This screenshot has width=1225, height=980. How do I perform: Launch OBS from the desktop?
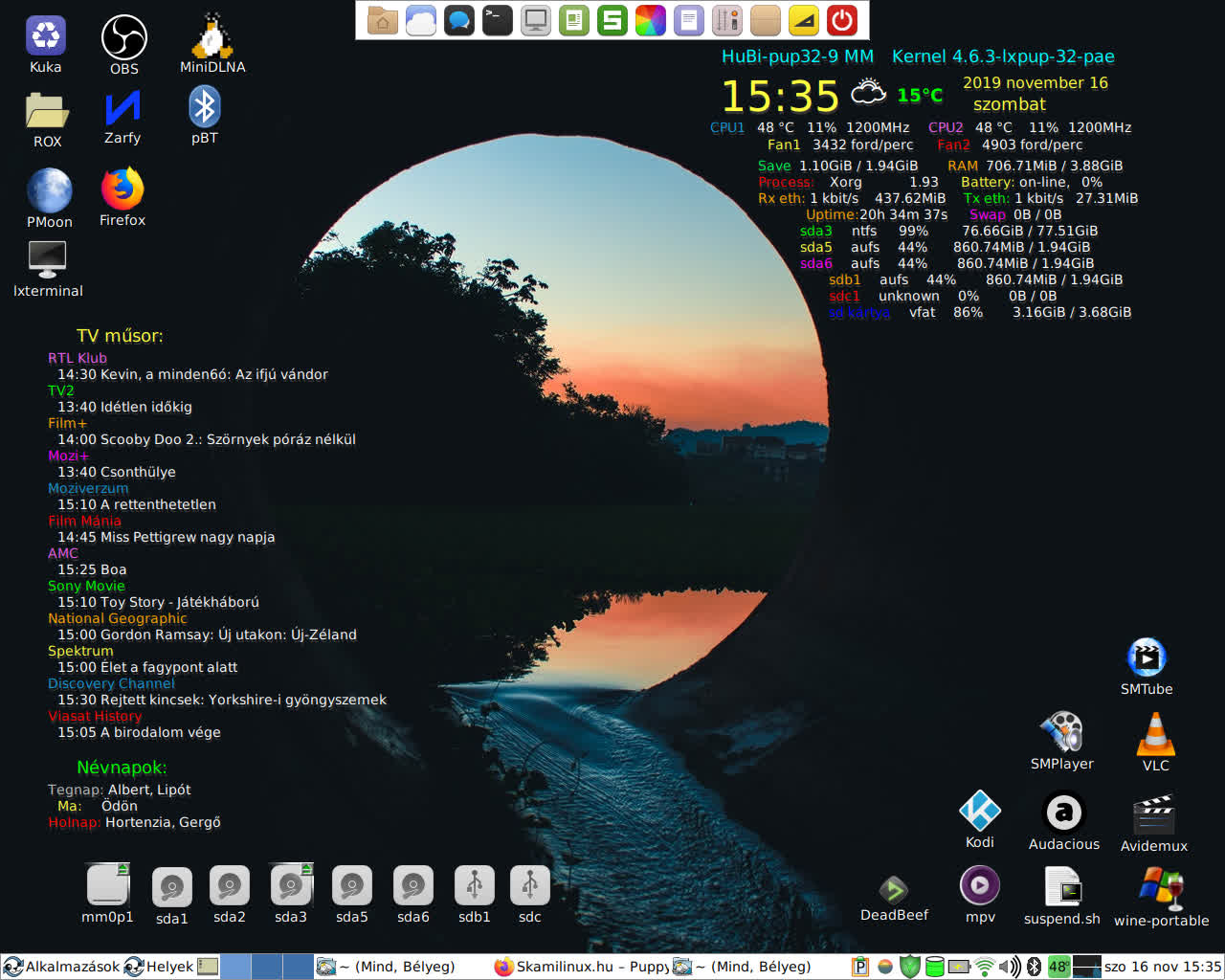pyautogui.click(x=124, y=37)
